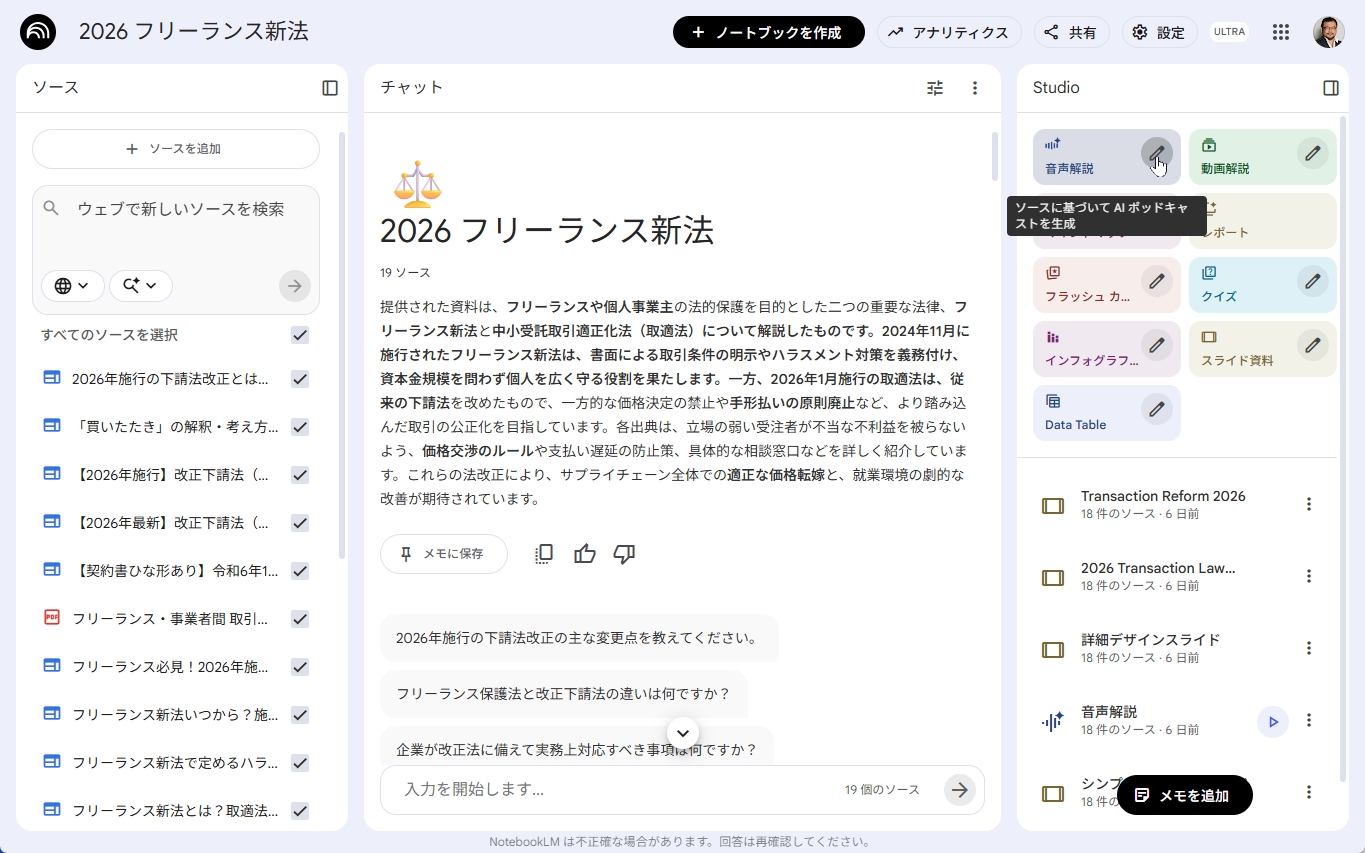Expand the search mode dropdown next to globe
Screen dimensions: 1365x853
coord(140,286)
